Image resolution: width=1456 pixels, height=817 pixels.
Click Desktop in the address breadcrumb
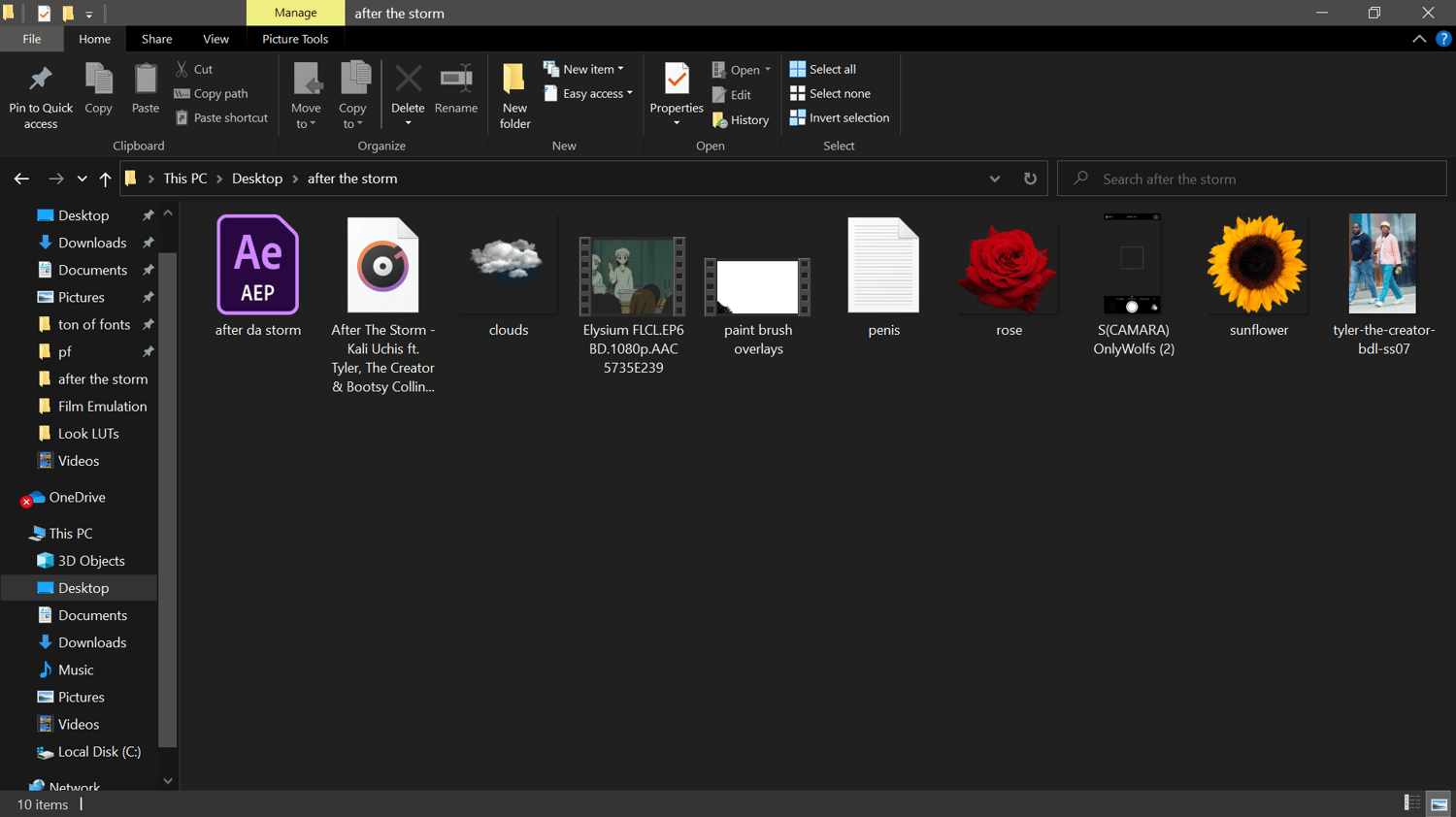pos(257,179)
